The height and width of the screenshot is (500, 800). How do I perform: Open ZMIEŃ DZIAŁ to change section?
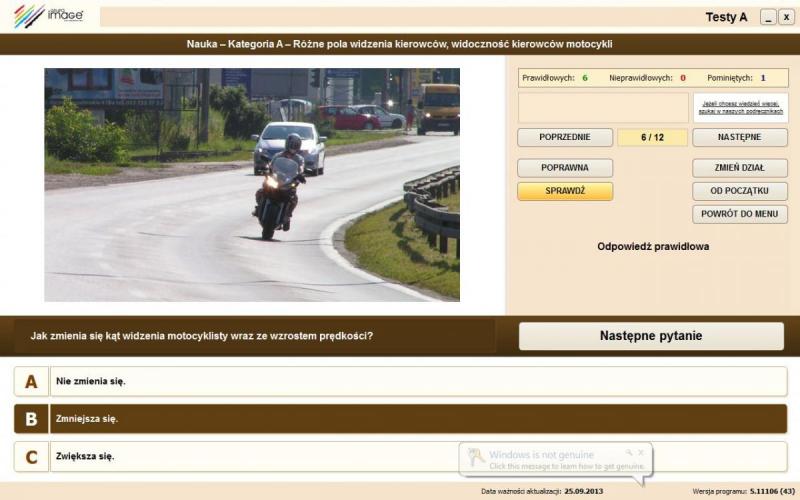(739, 168)
